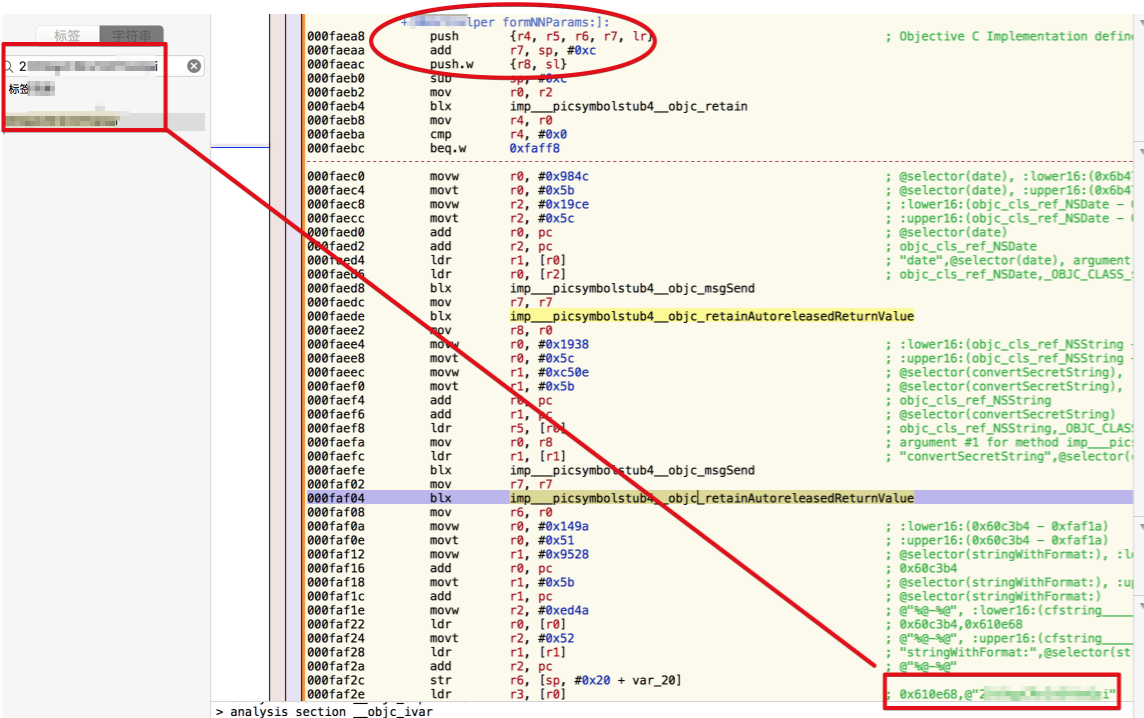The width and height of the screenshot is (1144, 718).
Task: Switch to the 标签 tab
Action: tap(67, 36)
